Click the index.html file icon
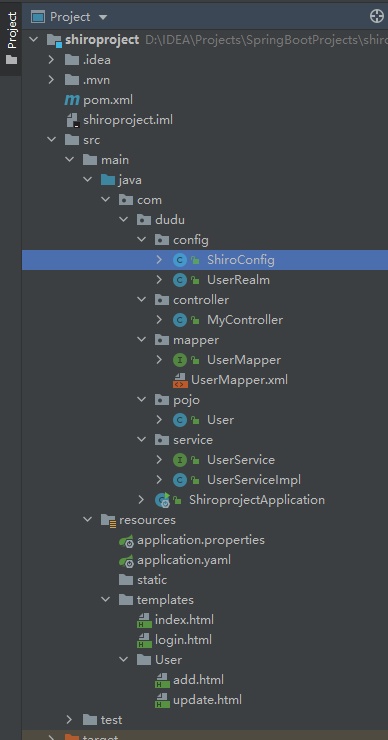The image size is (388, 740). (144, 620)
